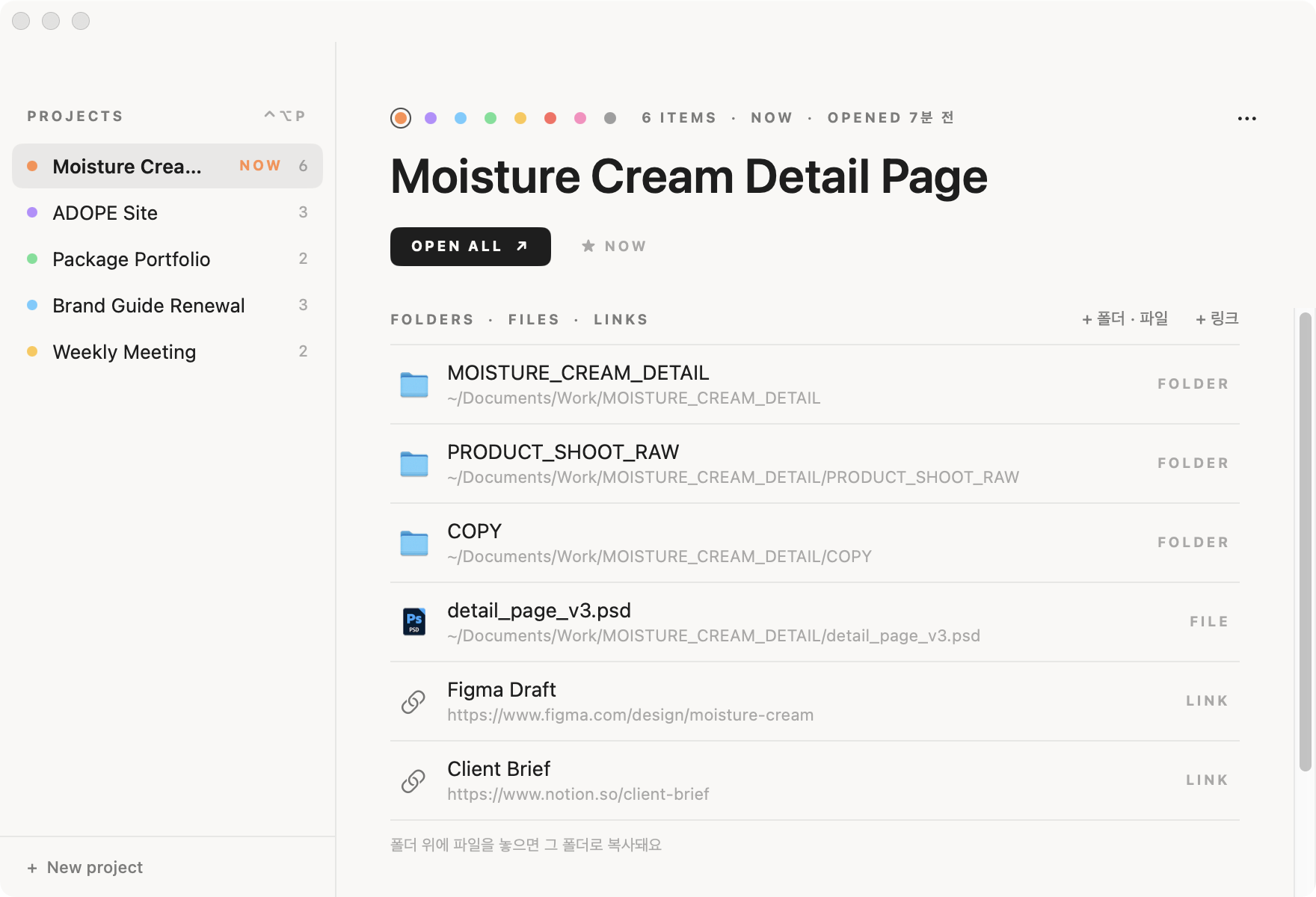Open the Package Portfolio project
The image size is (1316, 897).
[x=167, y=259]
